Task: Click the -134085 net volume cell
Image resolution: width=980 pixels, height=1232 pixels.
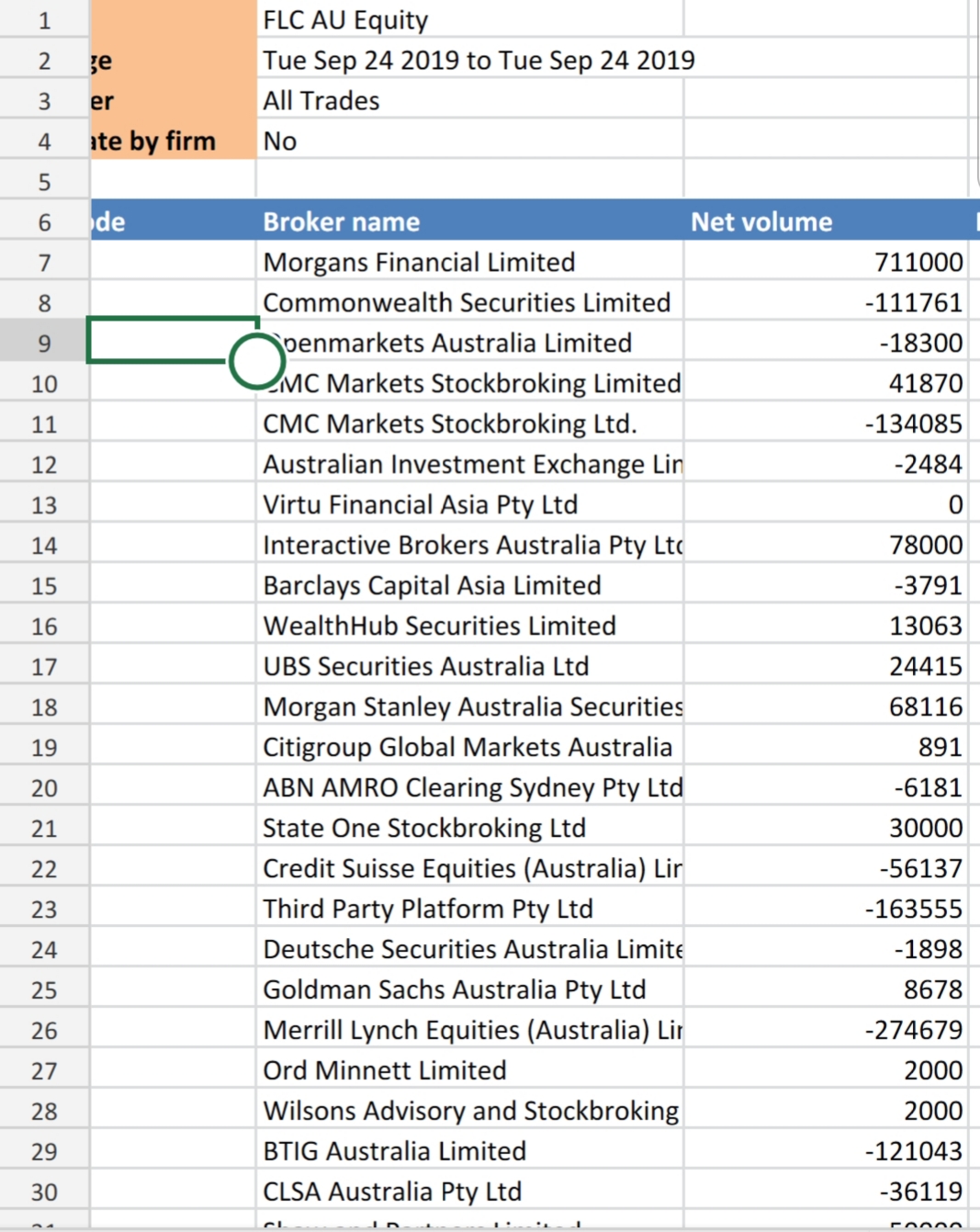Action: tap(826, 424)
